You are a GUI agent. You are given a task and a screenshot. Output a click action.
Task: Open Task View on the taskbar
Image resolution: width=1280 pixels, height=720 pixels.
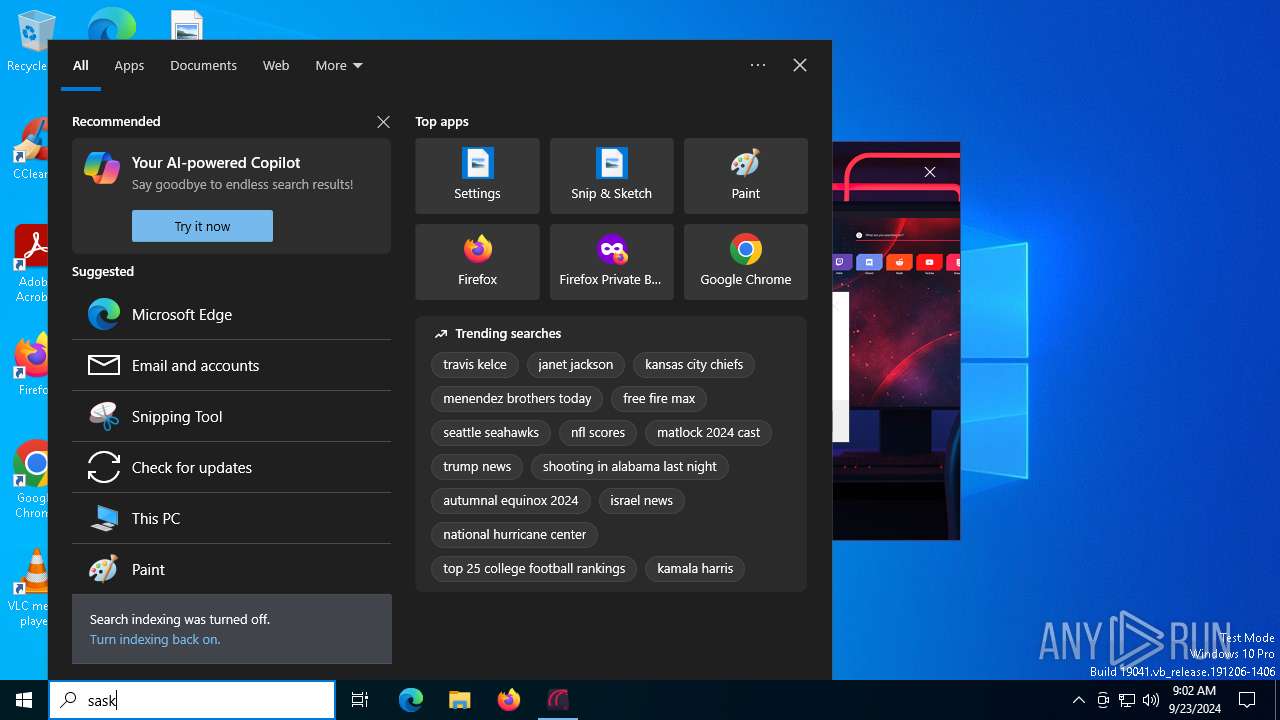360,700
